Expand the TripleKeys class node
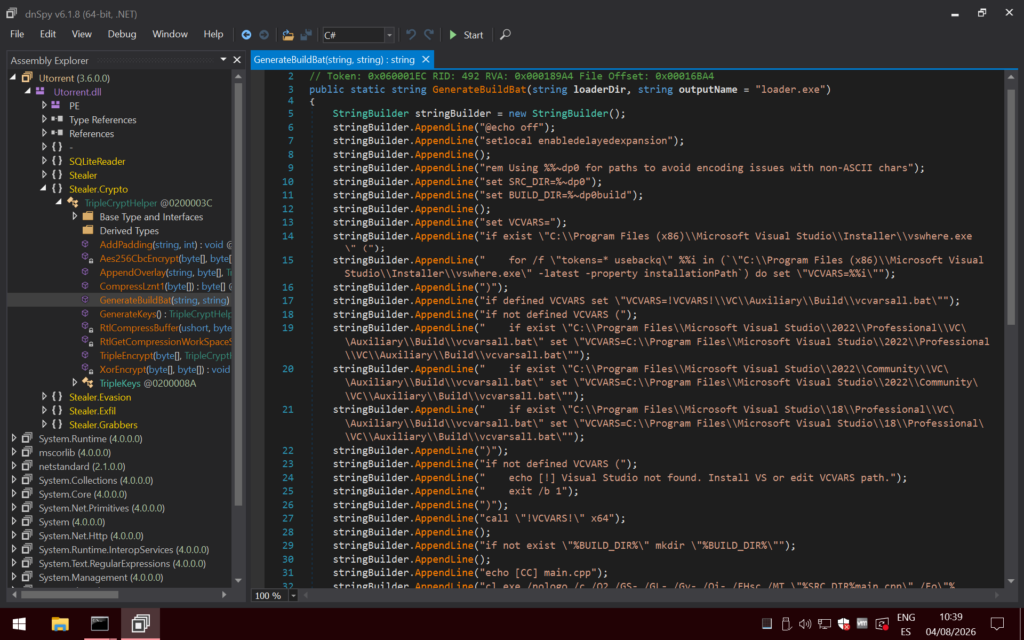Screen dimensions: 1024x640 (74, 383)
